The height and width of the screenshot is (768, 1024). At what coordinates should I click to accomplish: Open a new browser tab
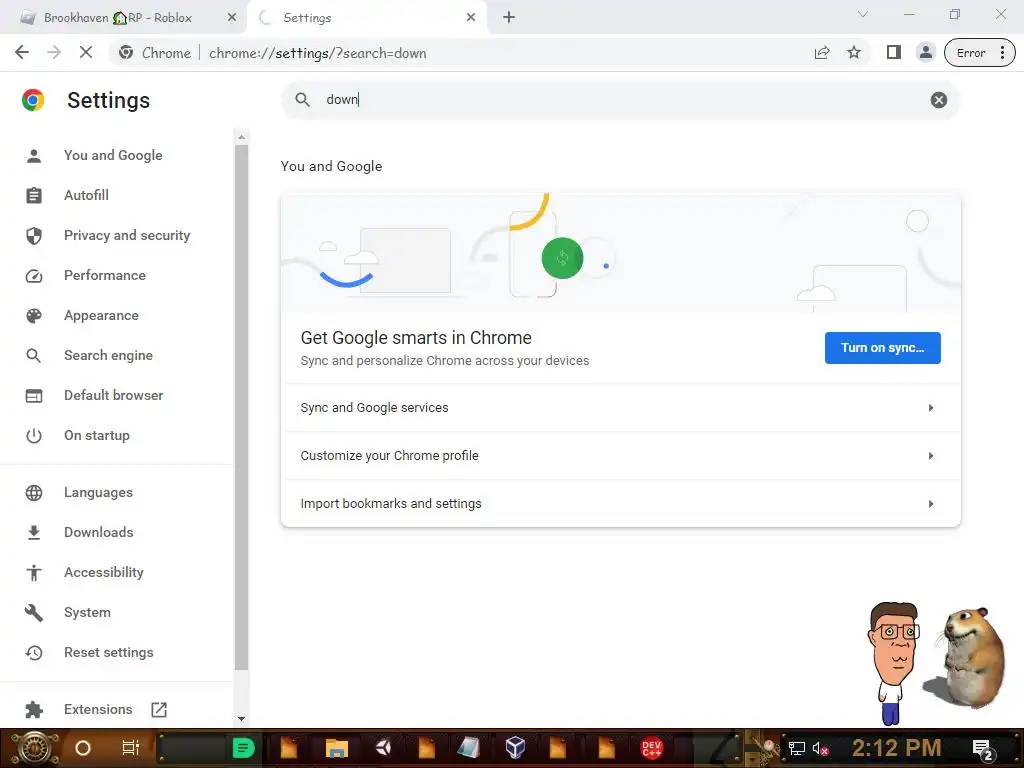(x=509, y=18)
